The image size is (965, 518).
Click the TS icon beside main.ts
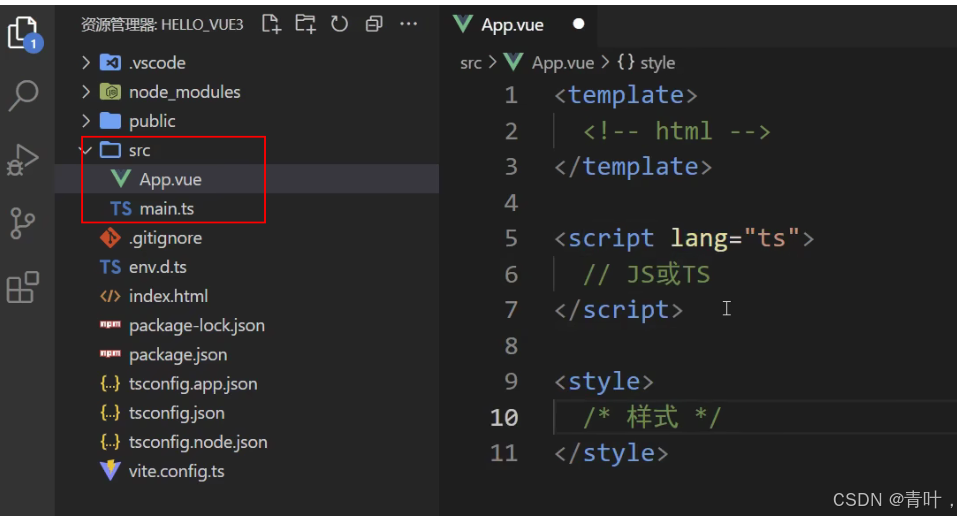tap(121, 209)
